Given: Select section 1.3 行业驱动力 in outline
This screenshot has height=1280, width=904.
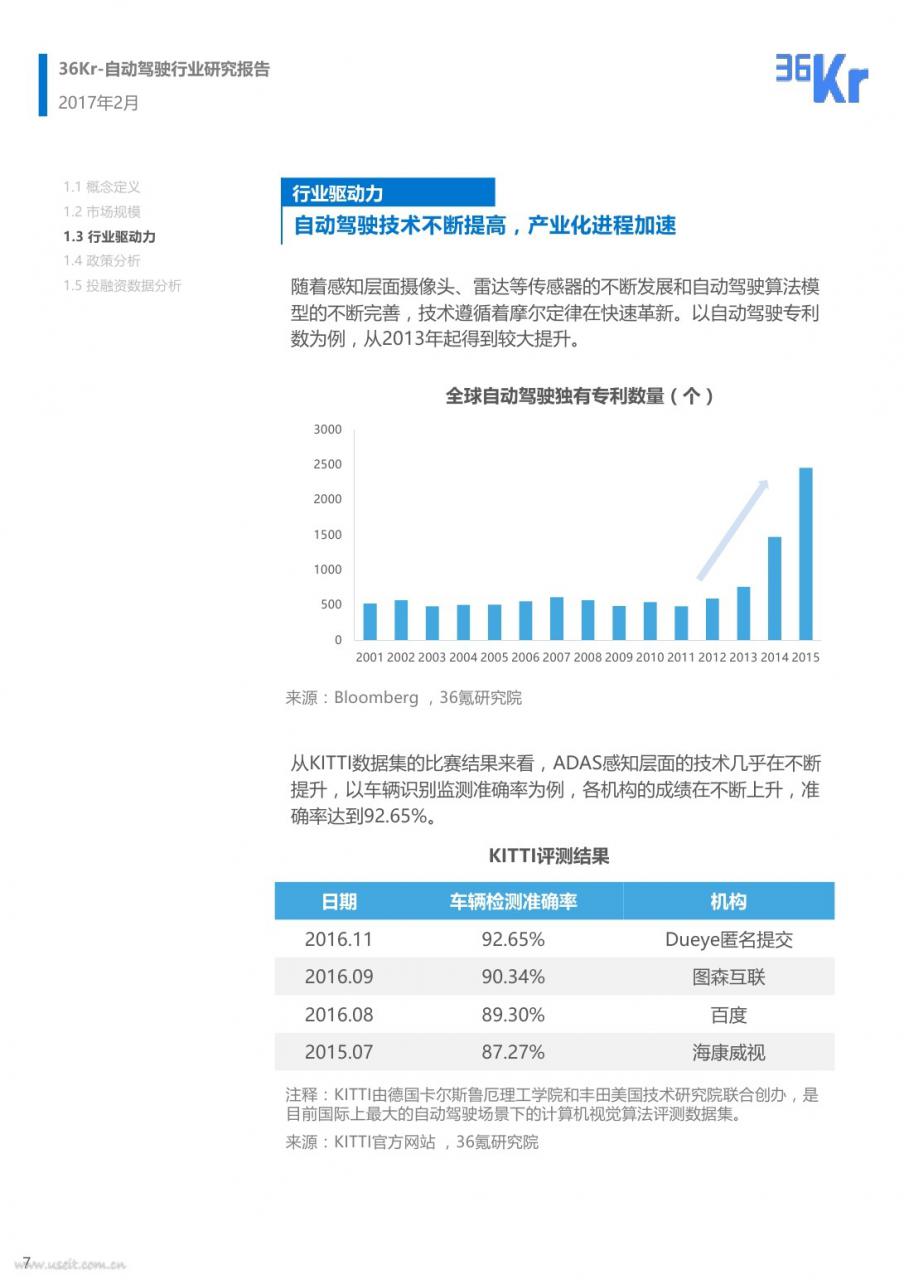Looking at the screenshot, I should tap(109, 237).
